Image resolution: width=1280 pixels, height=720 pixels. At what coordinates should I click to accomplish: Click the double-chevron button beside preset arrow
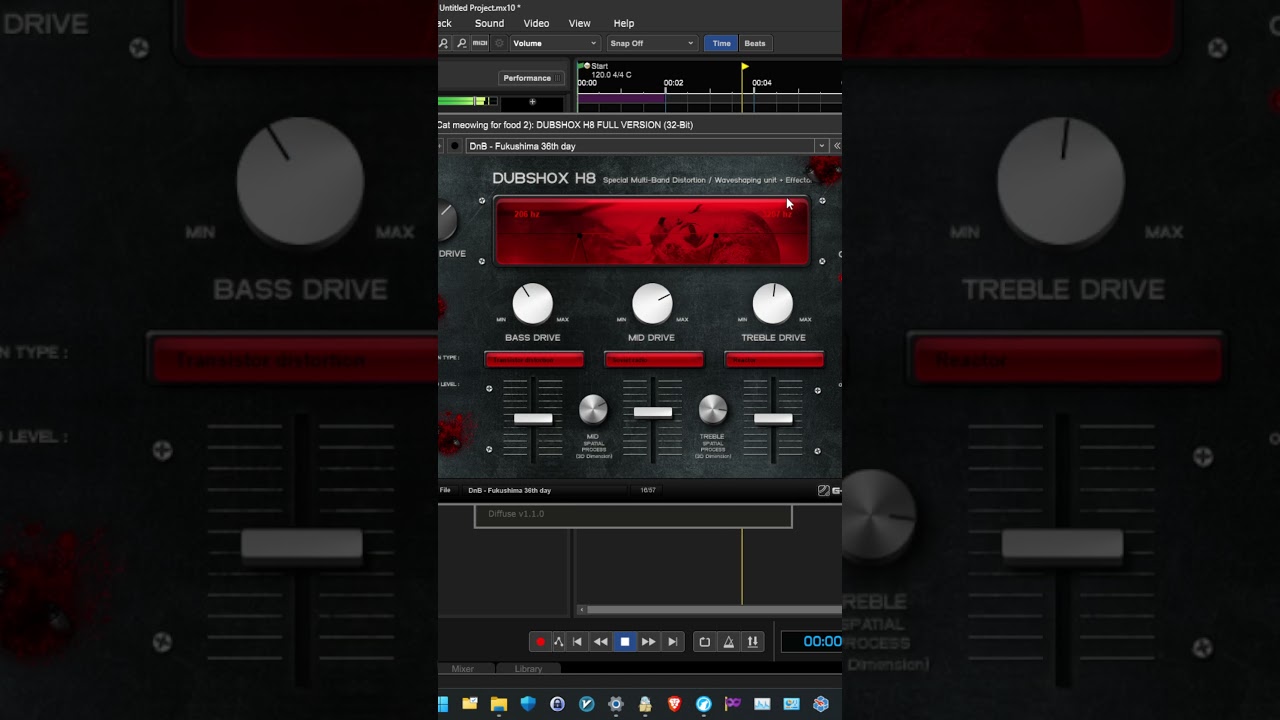click(x=837, y=146)
